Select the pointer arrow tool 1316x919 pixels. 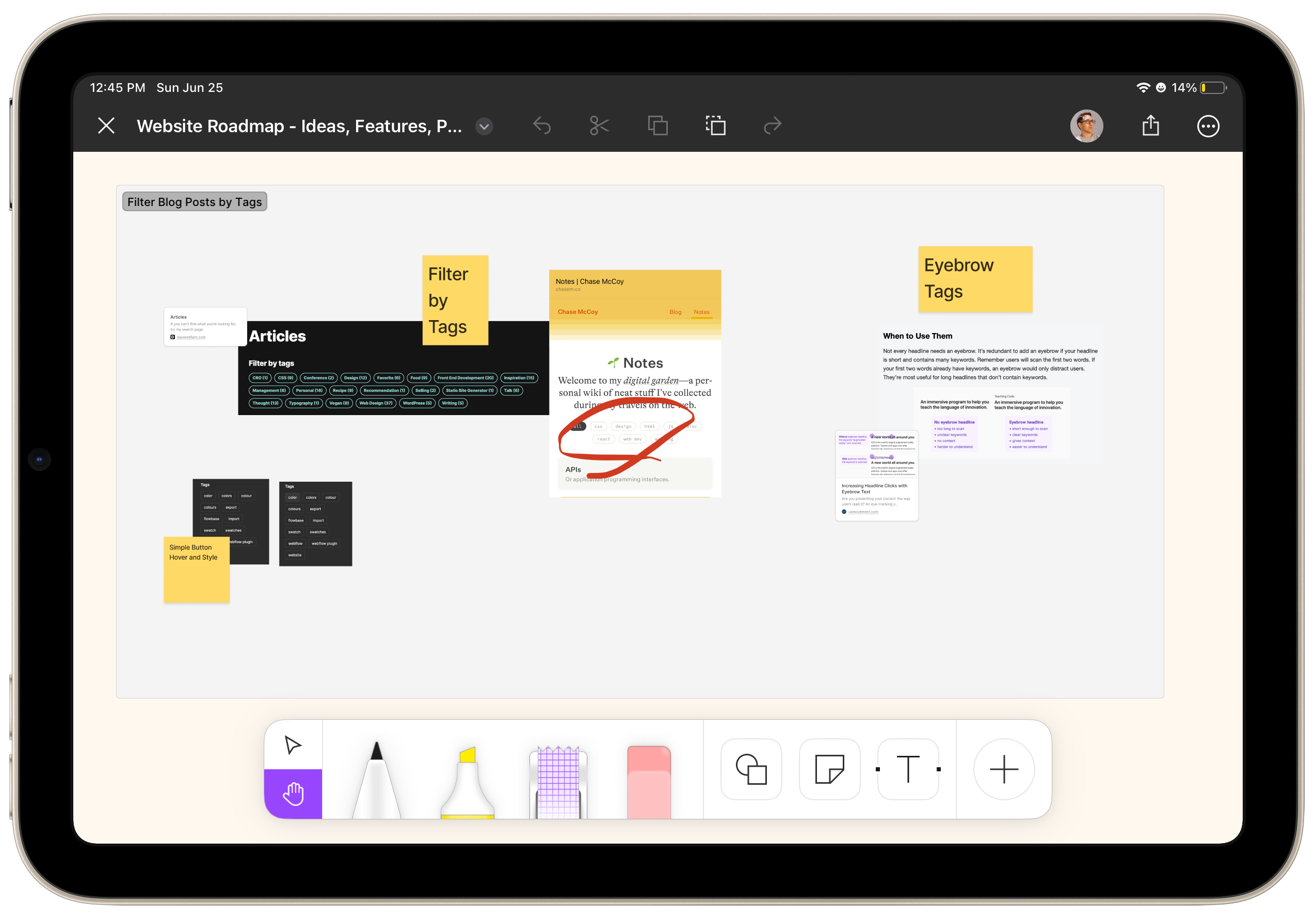(x=293, y=744)
